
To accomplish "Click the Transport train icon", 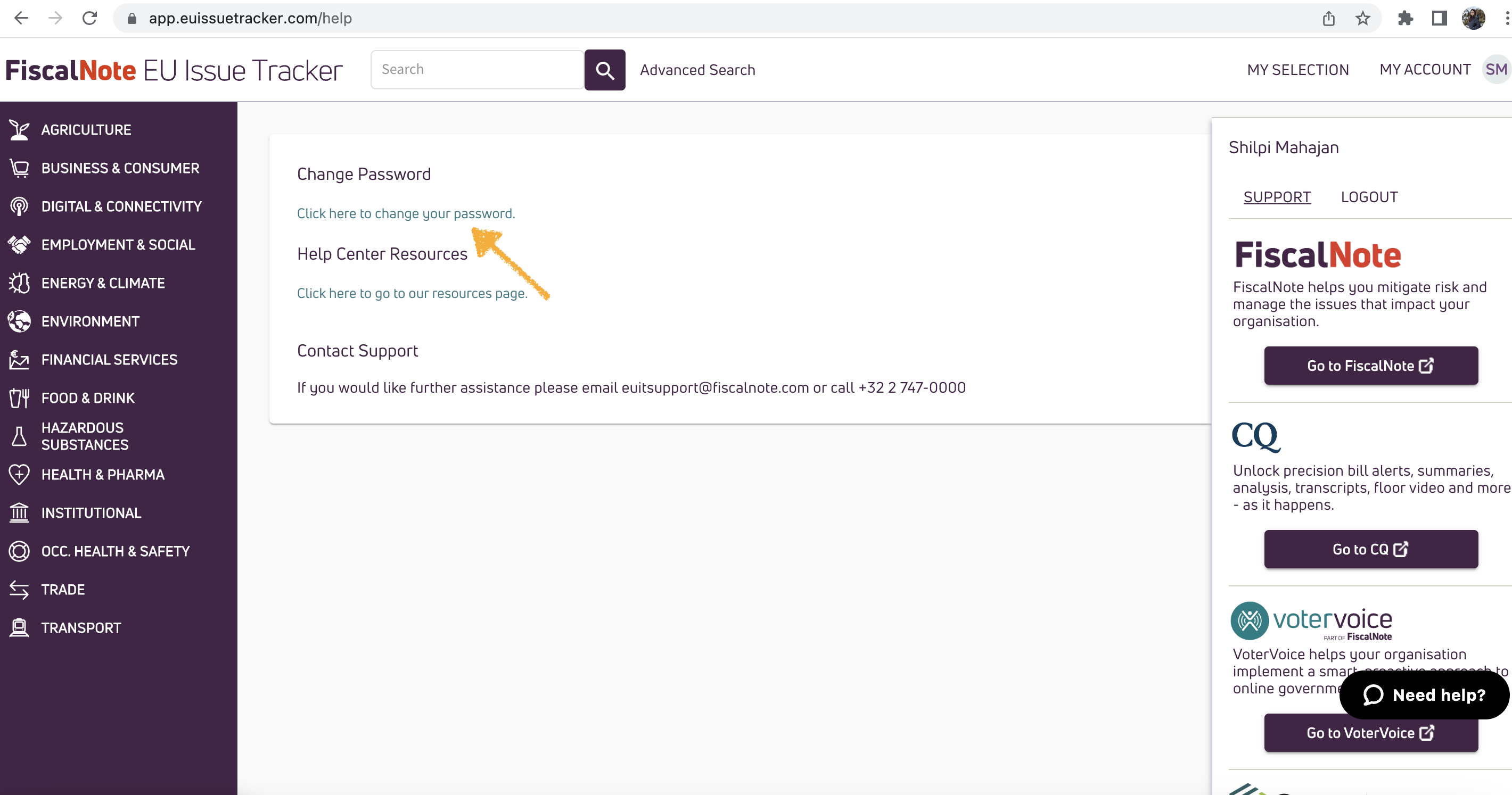I will [19, 628].
